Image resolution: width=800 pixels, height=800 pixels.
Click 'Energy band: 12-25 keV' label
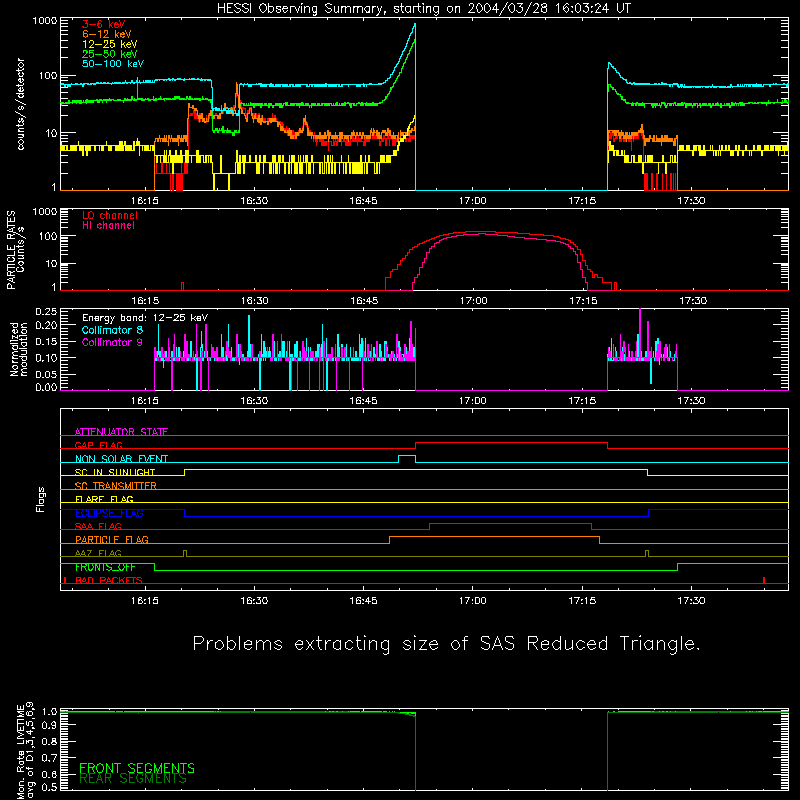click(145, 318)
